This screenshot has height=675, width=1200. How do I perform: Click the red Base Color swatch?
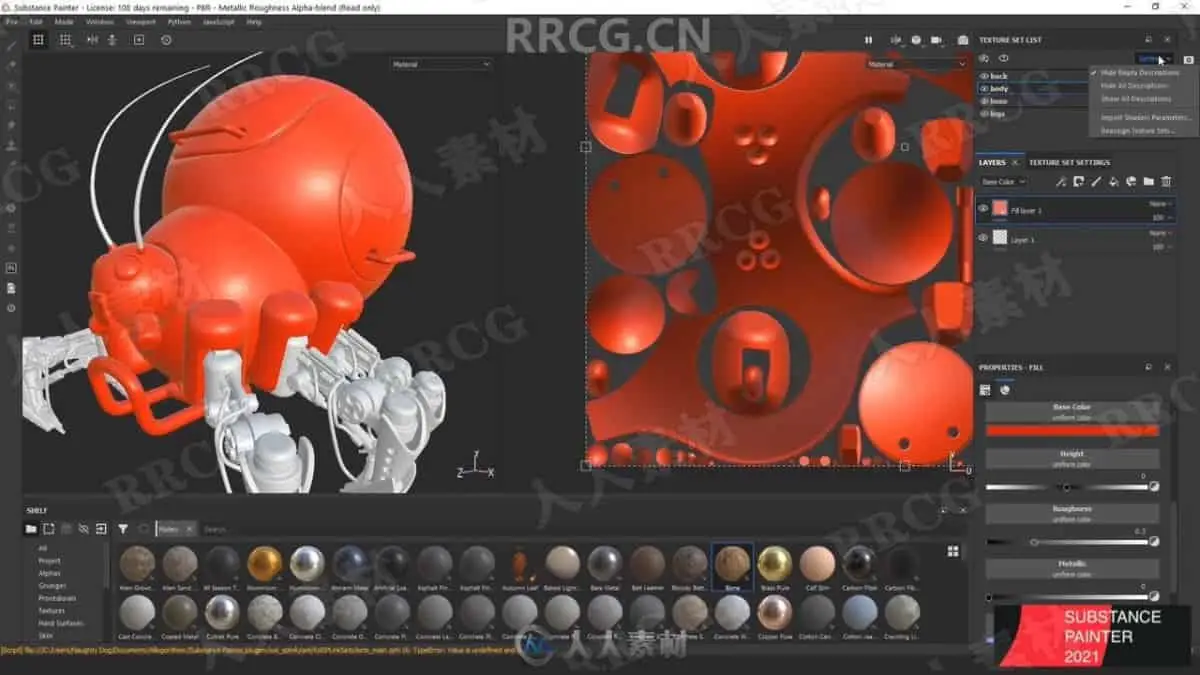[x=1072, y=430]
